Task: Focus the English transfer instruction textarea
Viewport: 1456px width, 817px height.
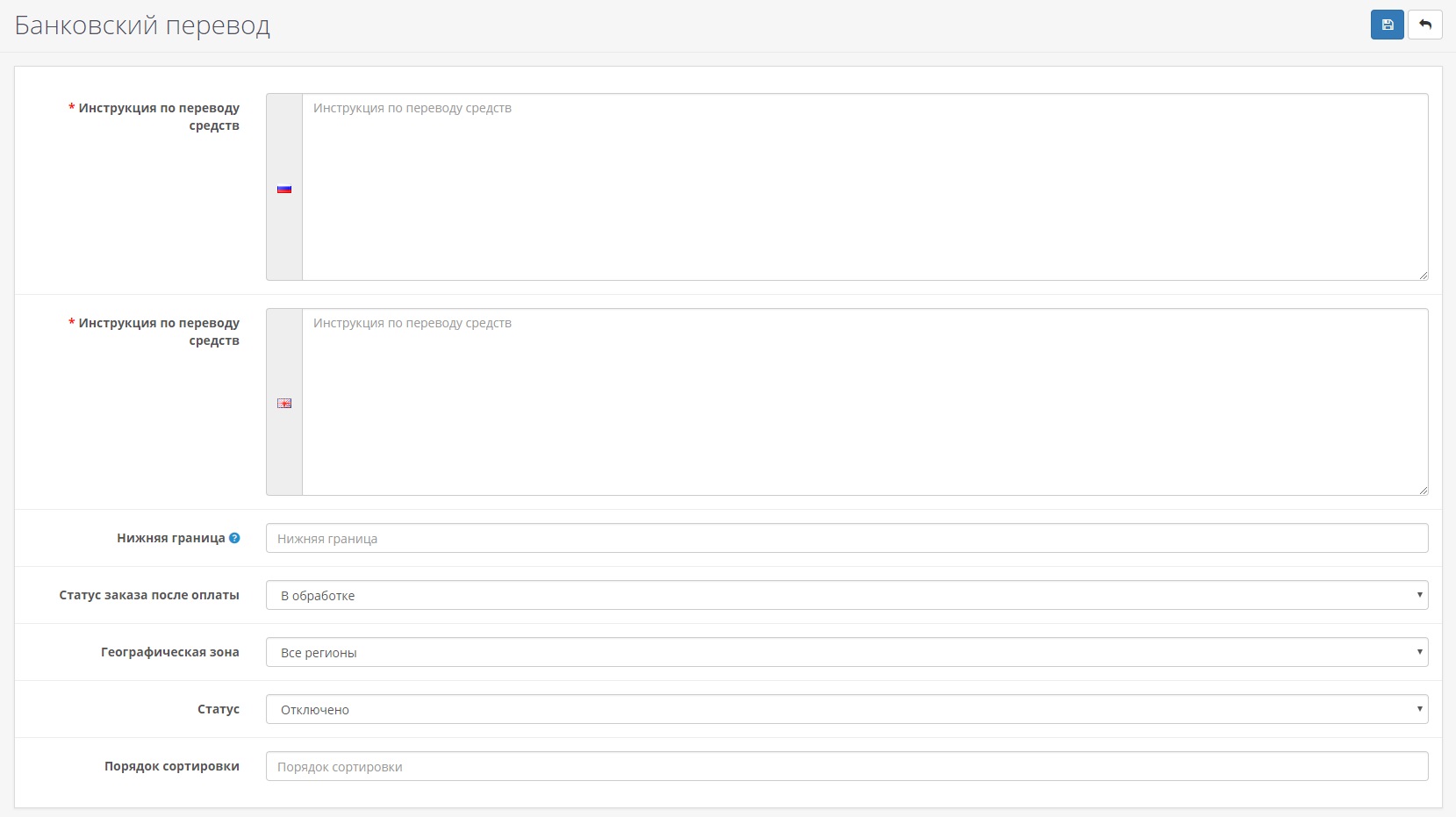Action: click(864, 402)
